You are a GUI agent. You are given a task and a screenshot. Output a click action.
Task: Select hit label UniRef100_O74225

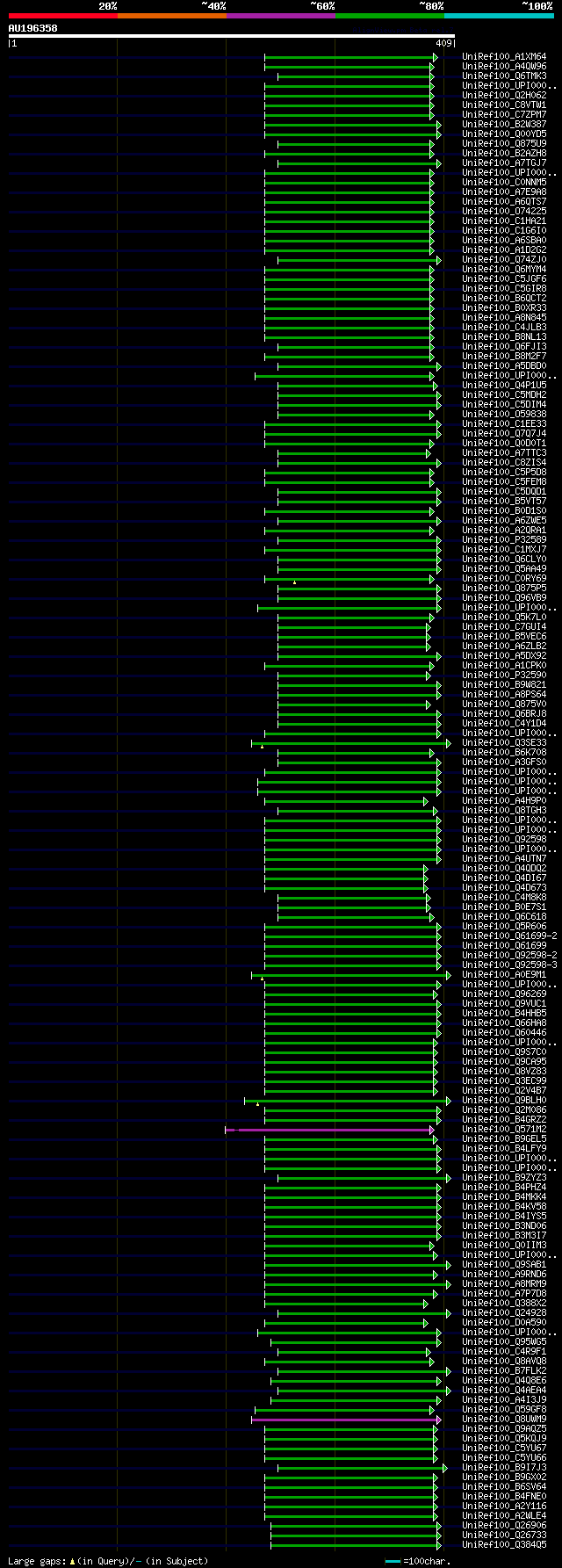tap(504, 212)
